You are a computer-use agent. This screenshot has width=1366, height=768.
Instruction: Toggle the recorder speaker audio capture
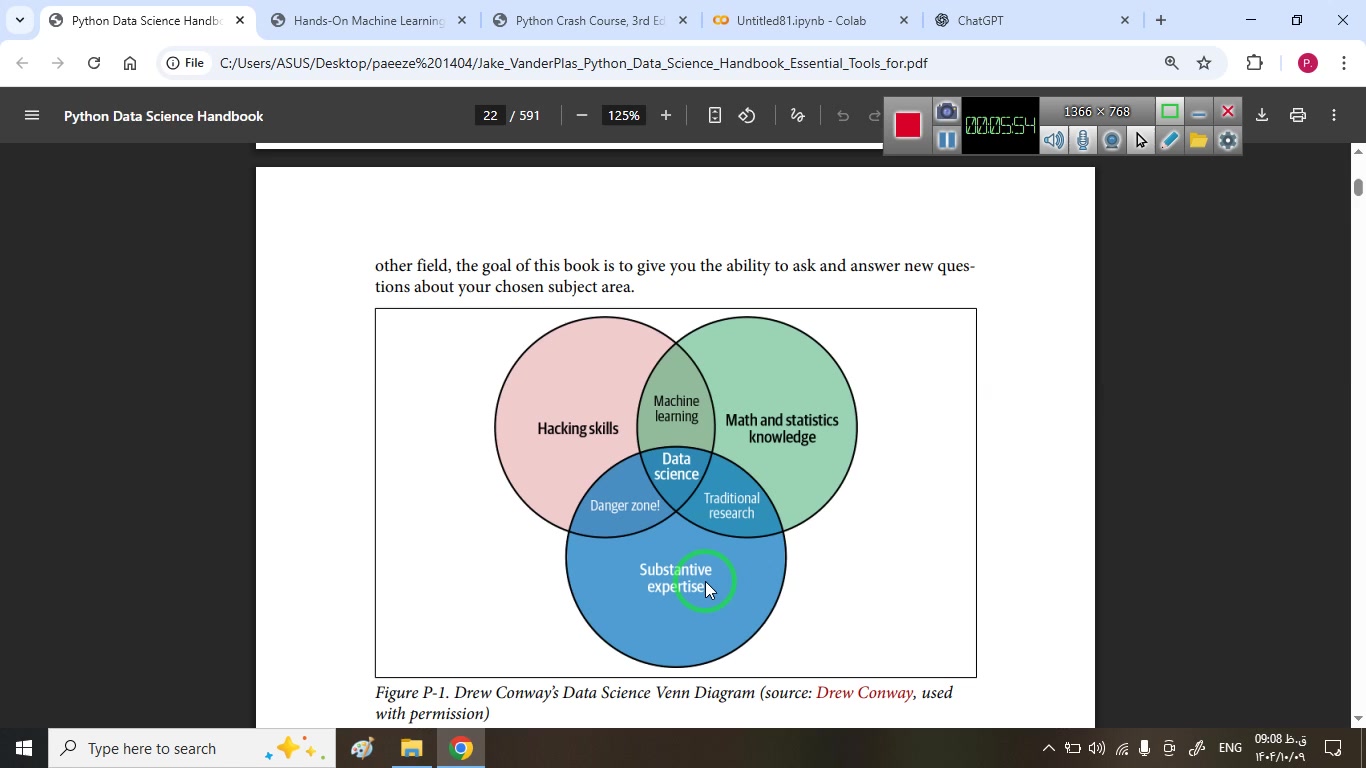coord(1053,141)
